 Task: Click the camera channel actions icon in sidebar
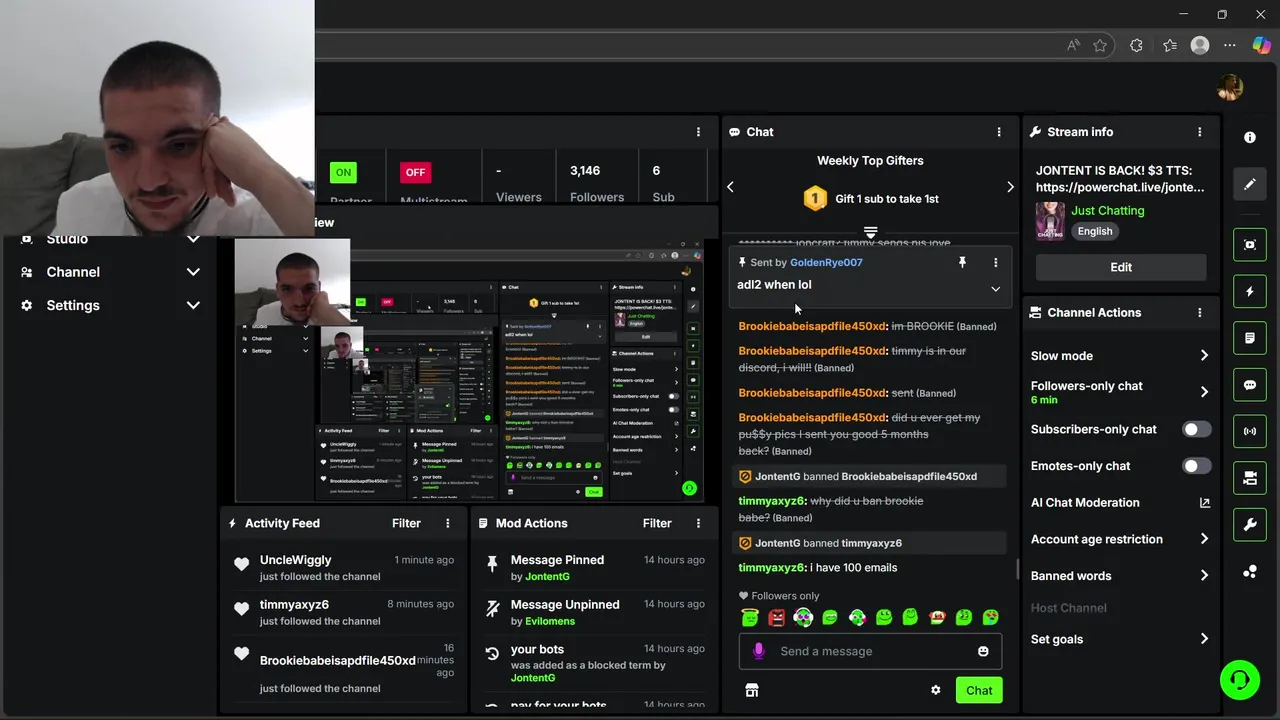tap(1250, 479)
